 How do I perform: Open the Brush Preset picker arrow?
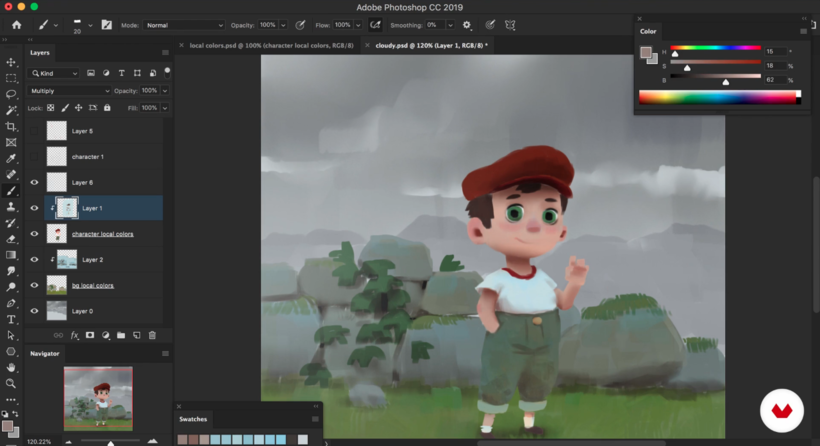tap(90, 25)
